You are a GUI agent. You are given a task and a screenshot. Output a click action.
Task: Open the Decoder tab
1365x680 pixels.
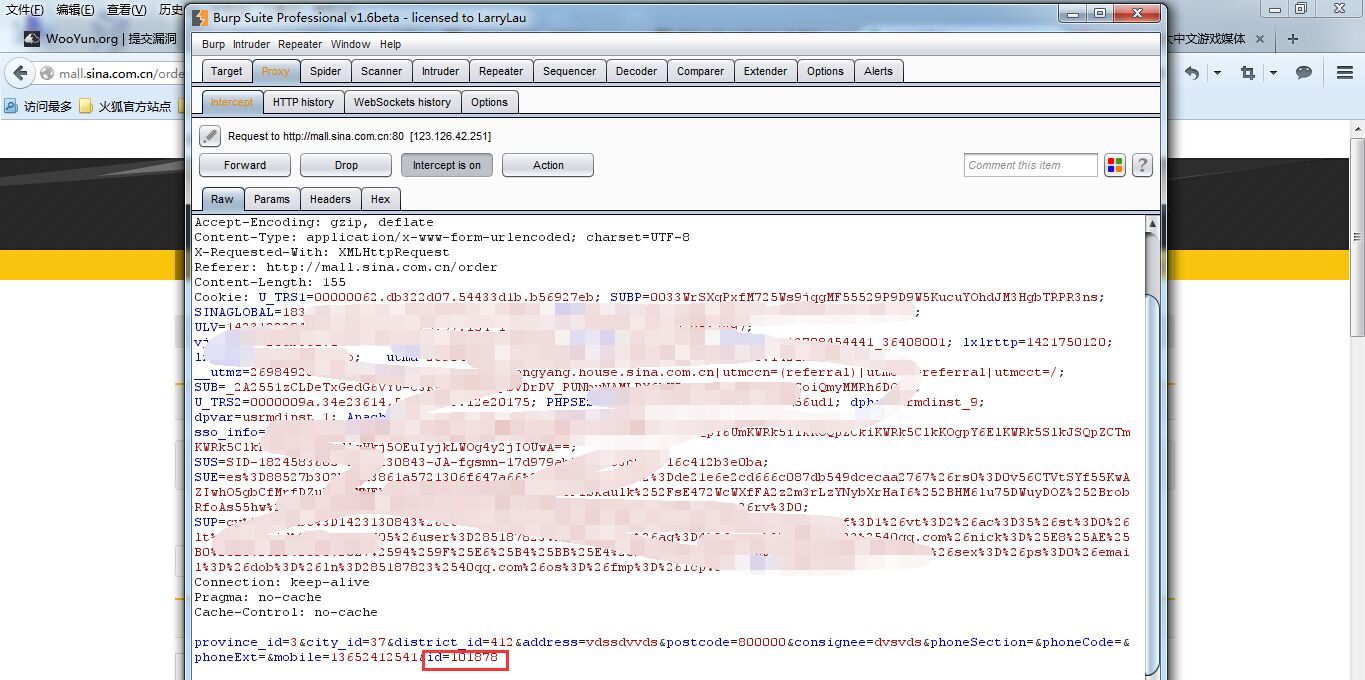(636, 71)
